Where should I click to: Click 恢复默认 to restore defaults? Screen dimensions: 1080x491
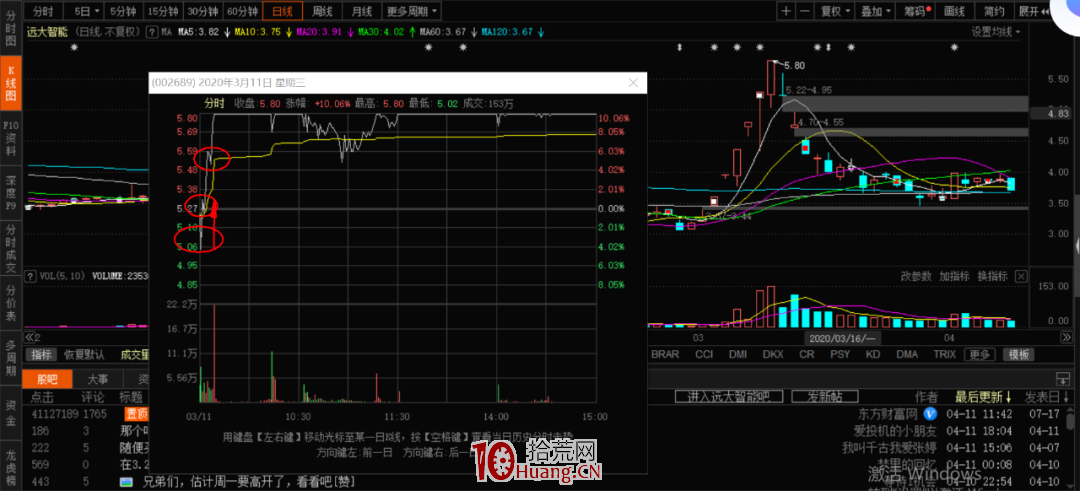coord(84,355)
